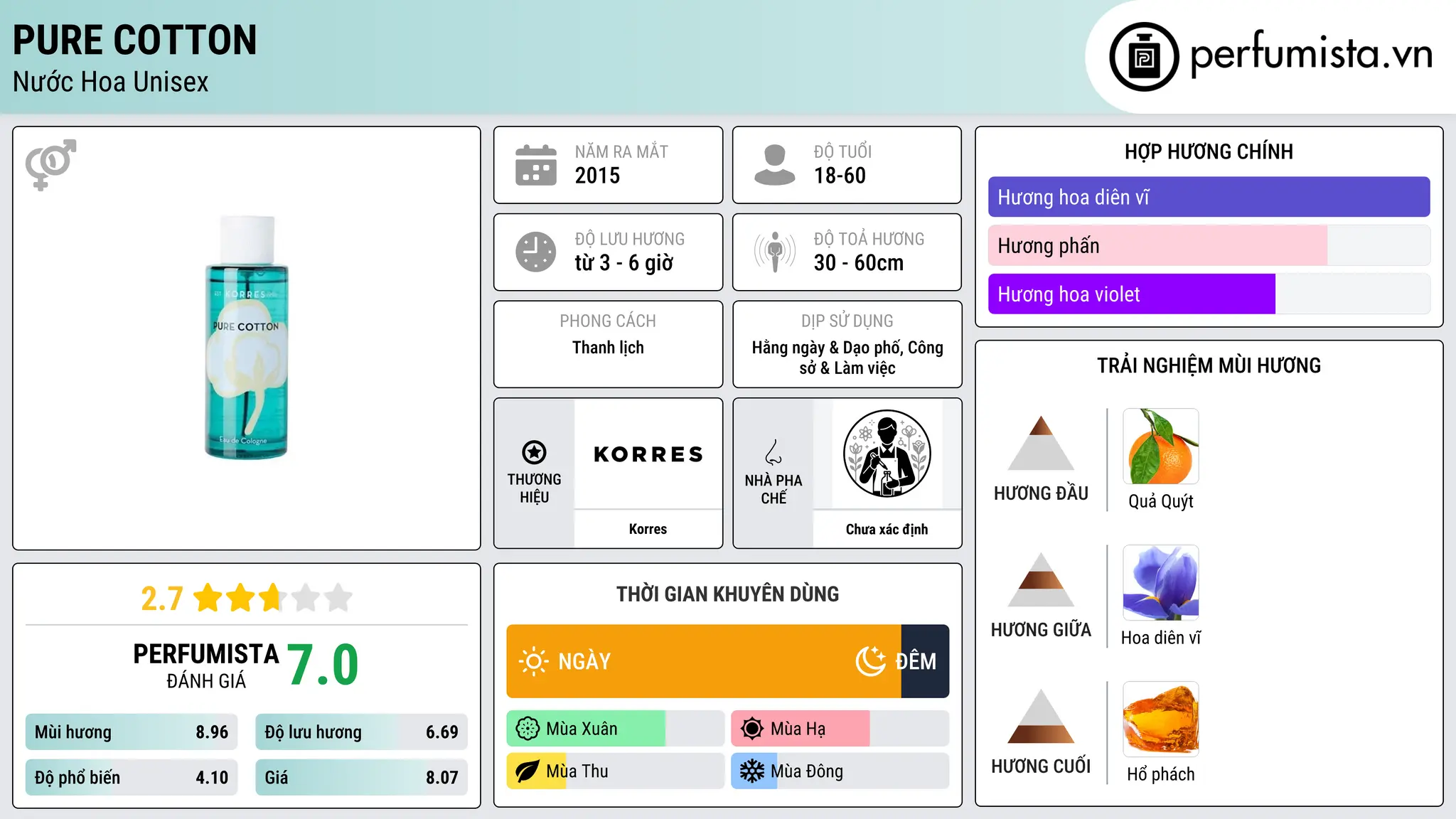Click the Perfumista score 7.0

pos(323,665)
